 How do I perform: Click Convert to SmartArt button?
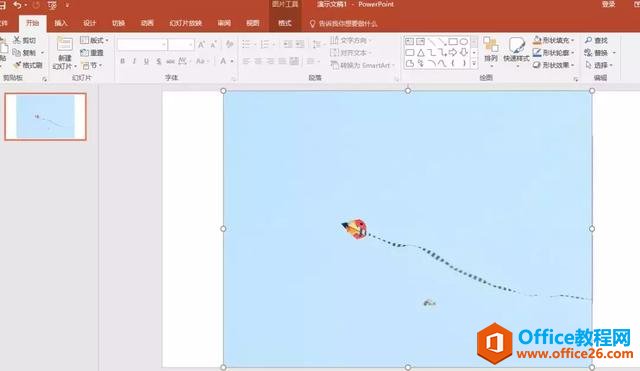362,65
